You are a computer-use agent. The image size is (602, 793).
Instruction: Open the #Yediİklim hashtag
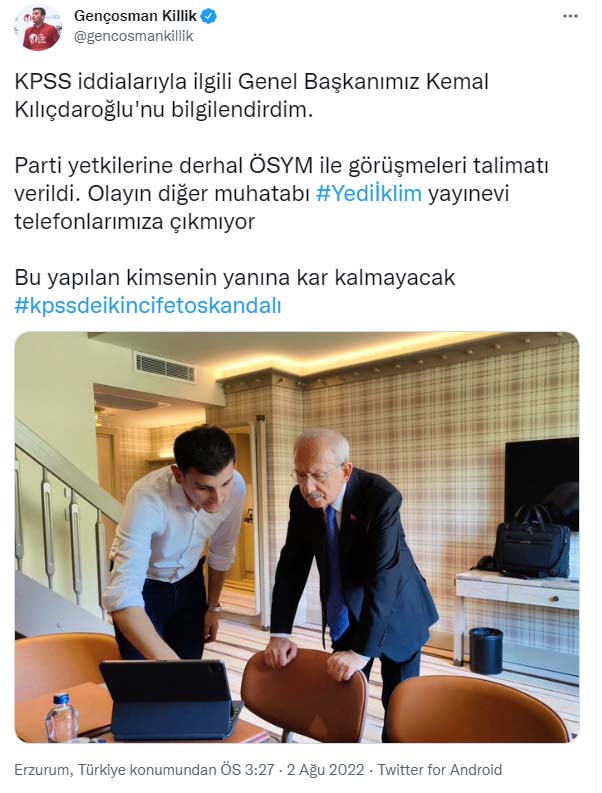(x=369, y=194)
